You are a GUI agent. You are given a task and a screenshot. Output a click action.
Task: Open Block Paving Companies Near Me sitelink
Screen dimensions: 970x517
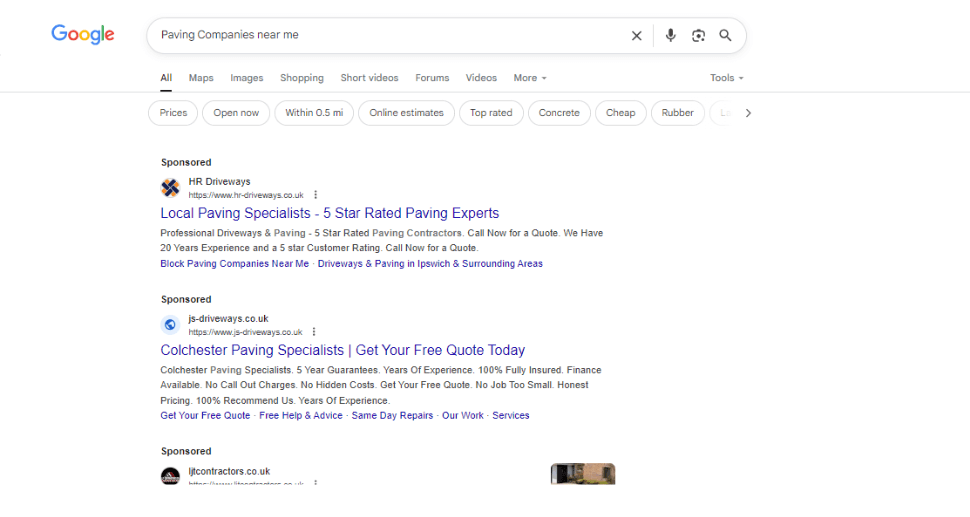coord(234,263)
